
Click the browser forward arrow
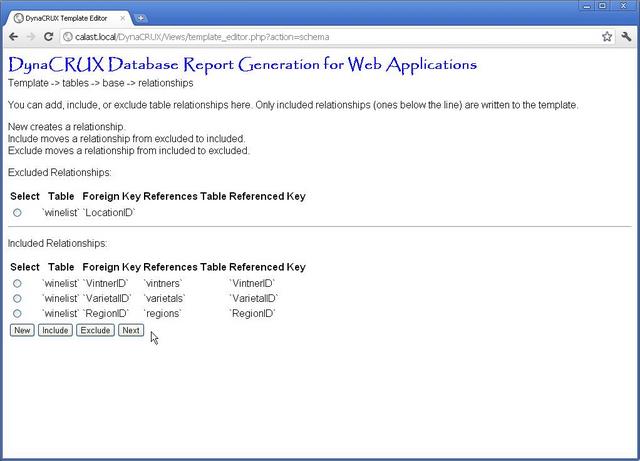point(31,37)
